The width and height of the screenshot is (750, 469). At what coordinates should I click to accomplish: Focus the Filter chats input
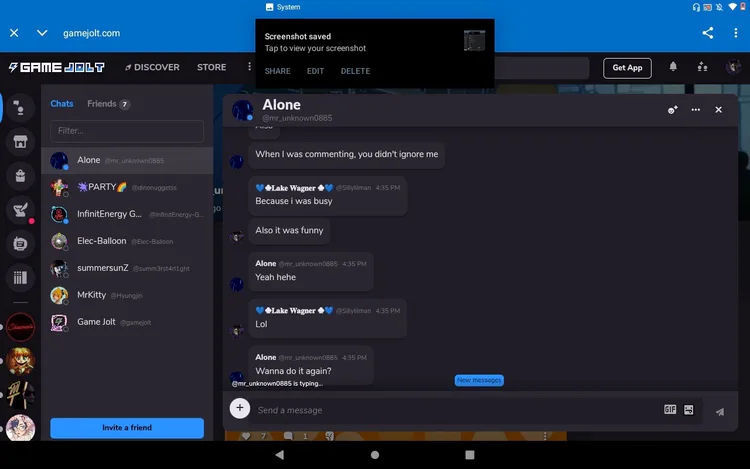127,131
